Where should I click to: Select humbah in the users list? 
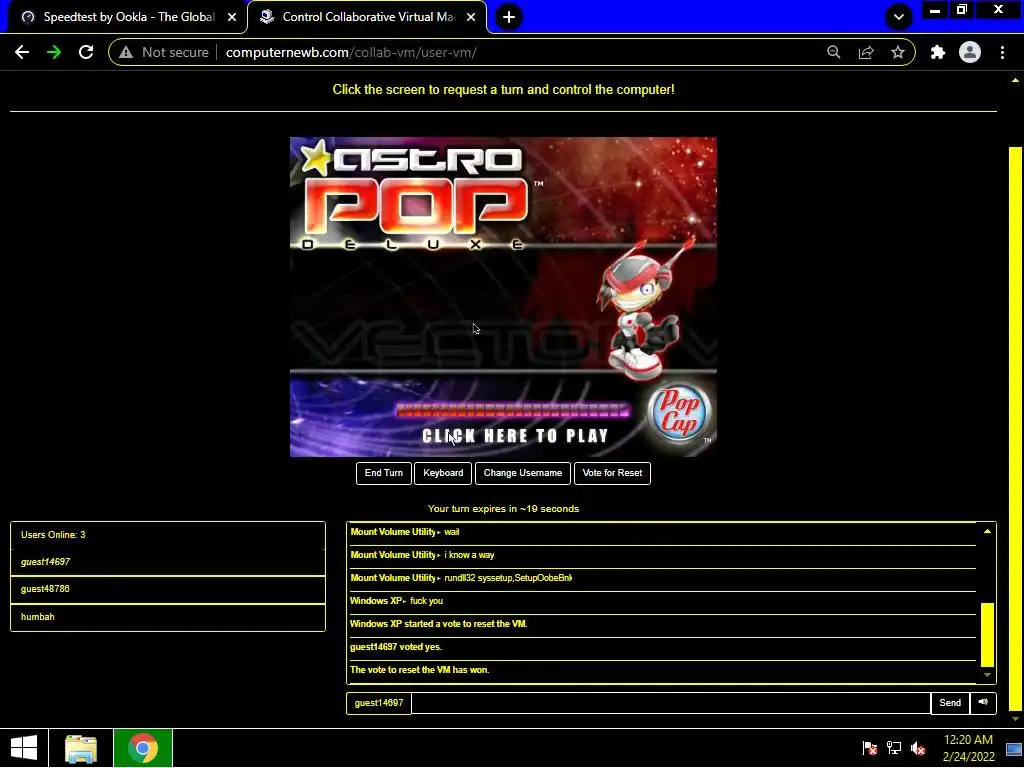(168, 616)
